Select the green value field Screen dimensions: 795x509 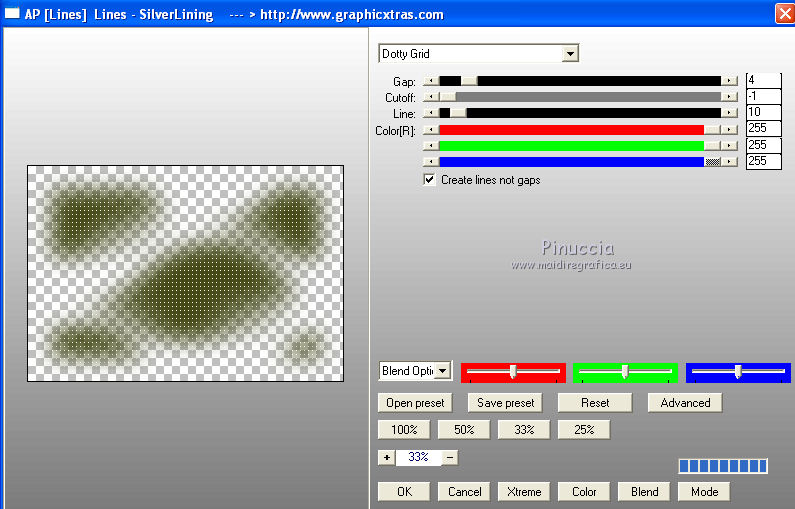click(x=764, y=145)
